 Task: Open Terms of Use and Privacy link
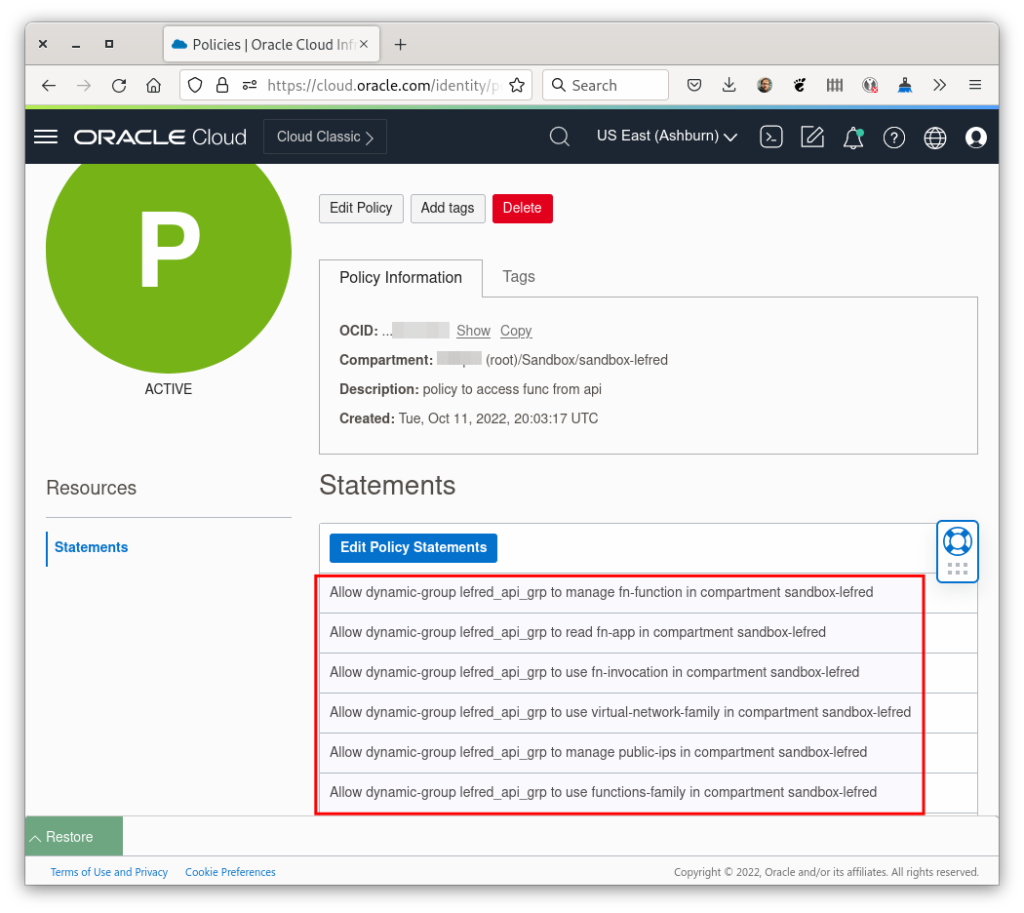point(109,872)
